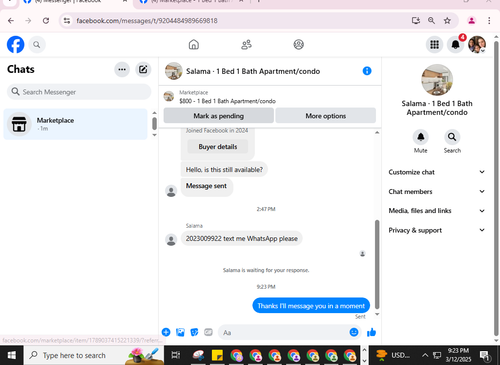The height and width of the screenshot is (365, 500).
Task: Open the Facebook logo home link
Action: [16, 44]
